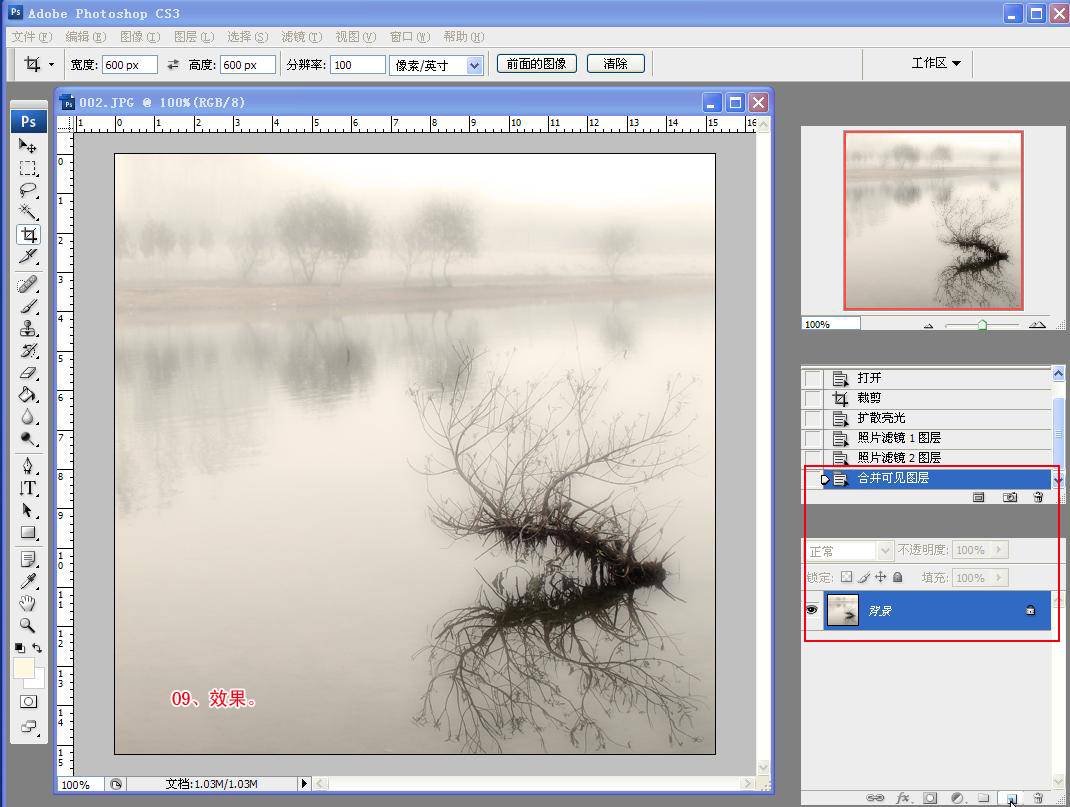Toggle lock all
This screenshot has height=807, width=1070.
coord(898,577)
